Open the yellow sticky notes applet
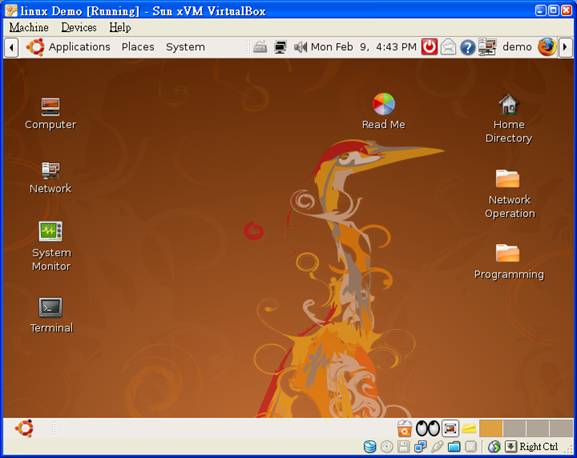Screen dimensions: 577x458 (469, 428)
